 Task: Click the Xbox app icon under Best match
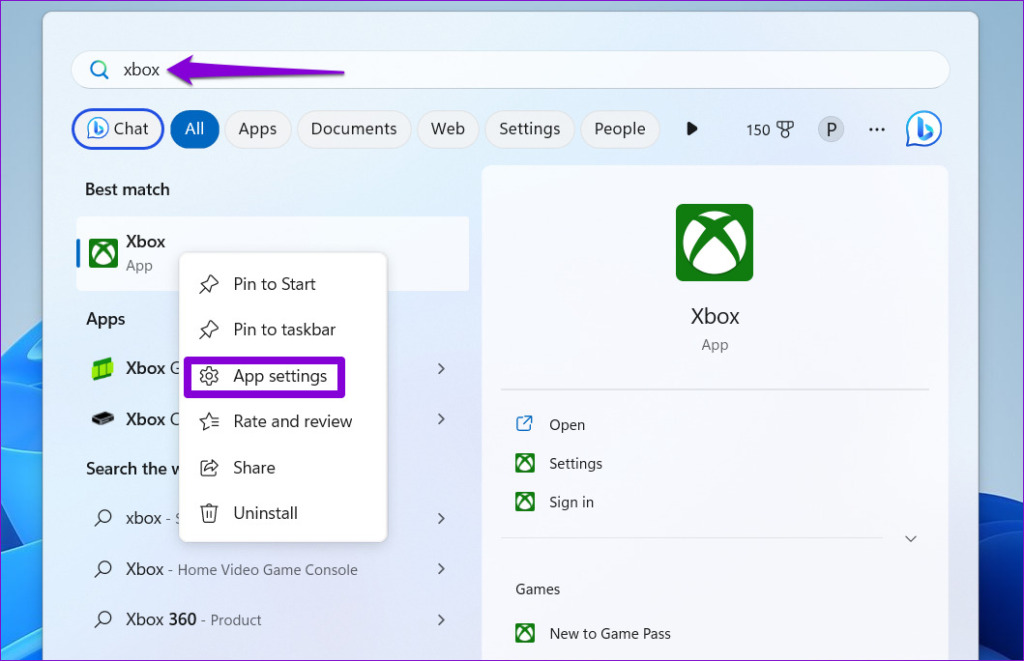pos(104,253)
